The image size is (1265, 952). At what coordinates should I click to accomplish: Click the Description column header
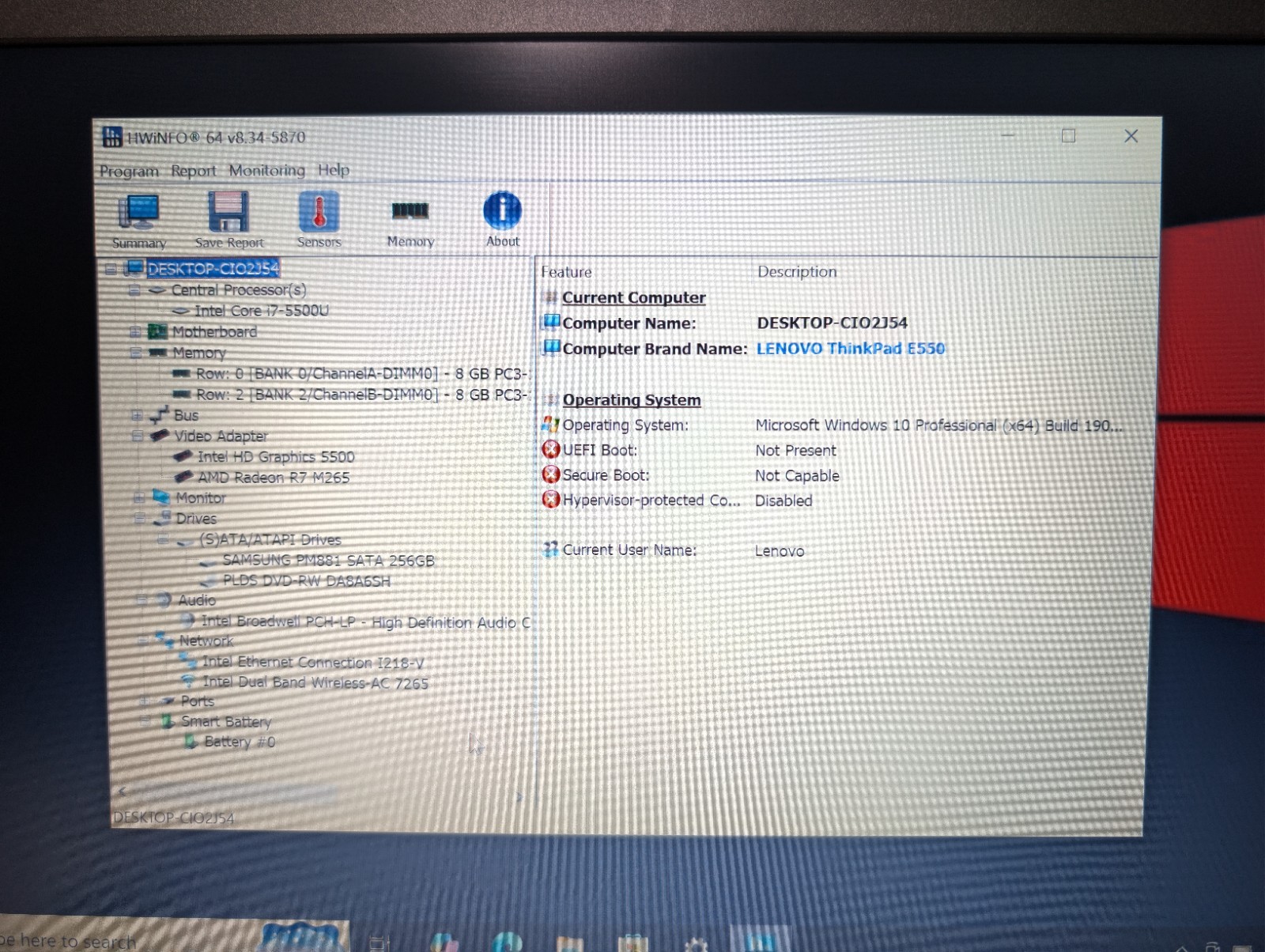(797, 272)
